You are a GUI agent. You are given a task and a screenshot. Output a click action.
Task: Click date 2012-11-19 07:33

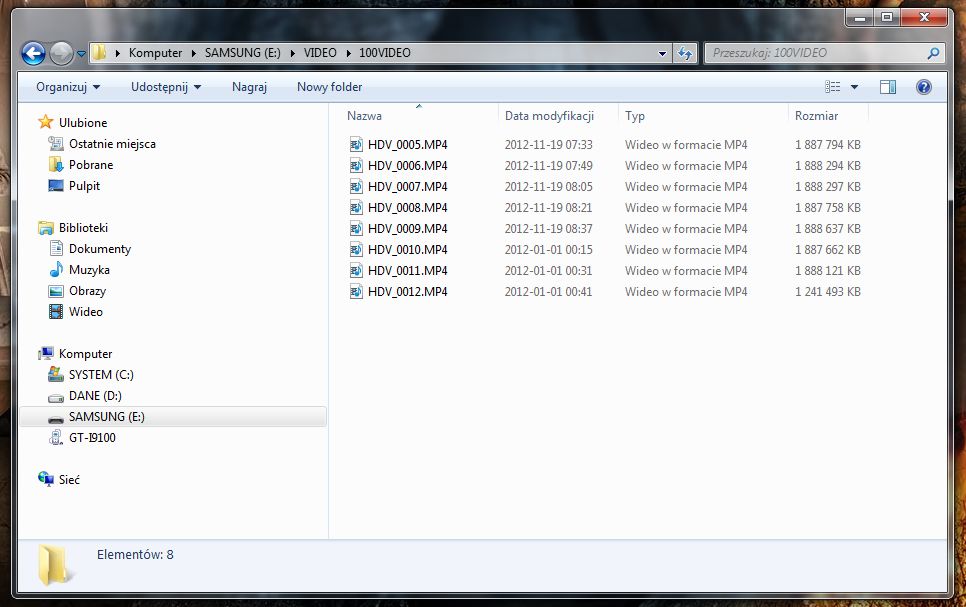[x=548, y=145]
